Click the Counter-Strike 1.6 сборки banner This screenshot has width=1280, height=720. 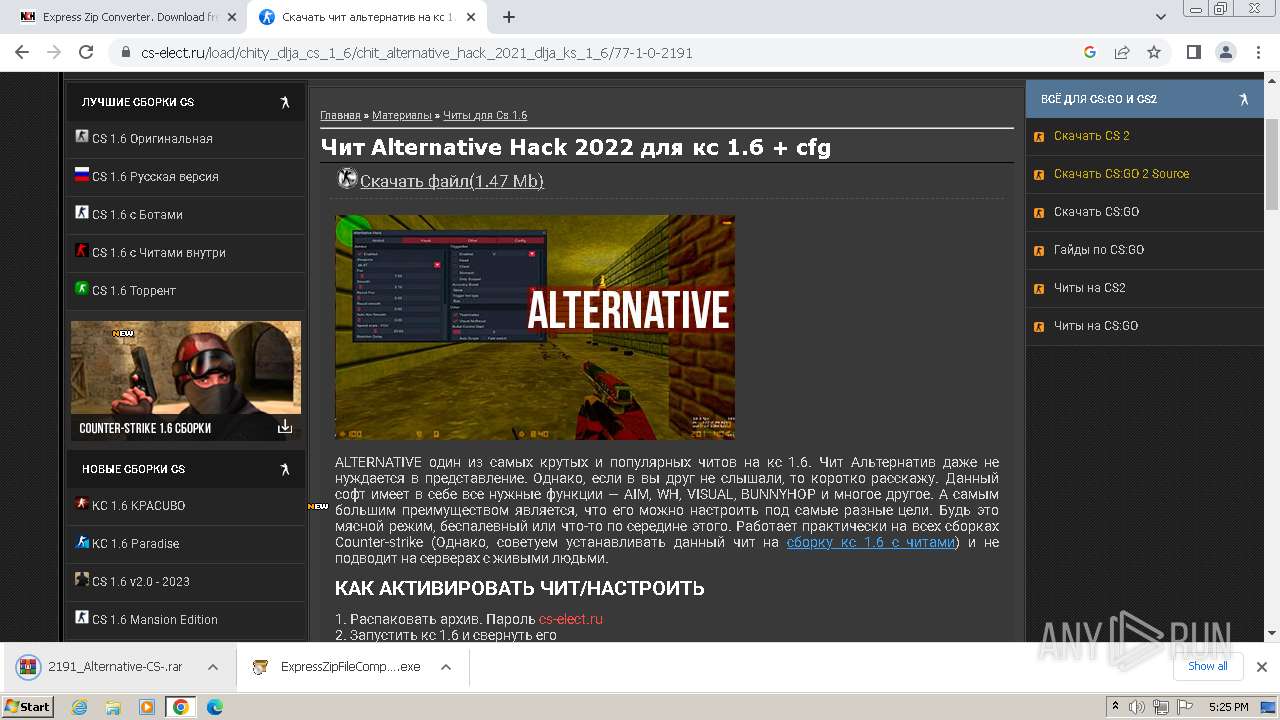(186, 381)
